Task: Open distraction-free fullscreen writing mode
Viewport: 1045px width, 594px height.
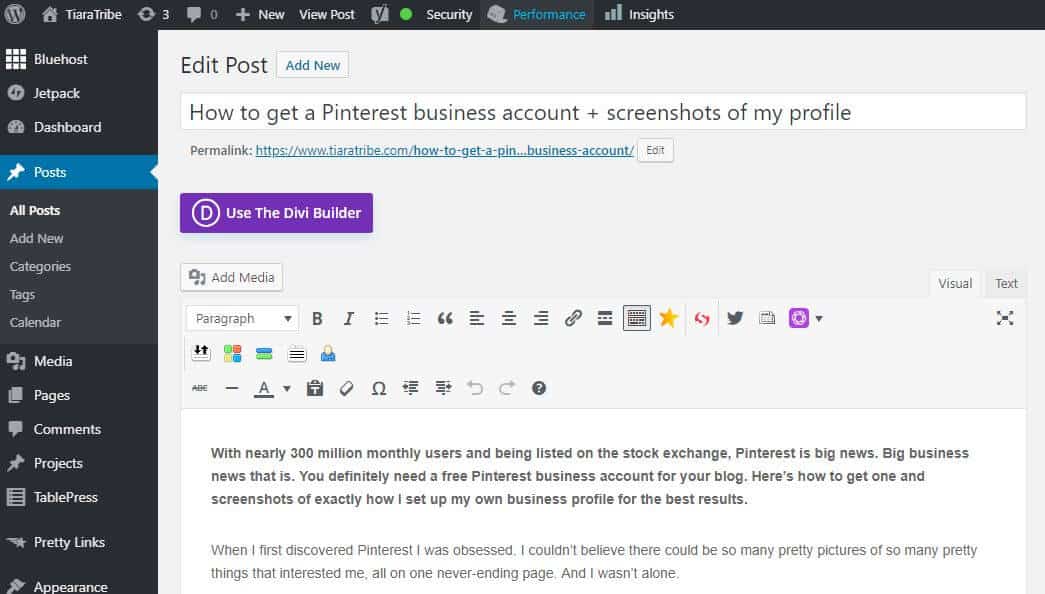Action: (x=1004, y=318)
